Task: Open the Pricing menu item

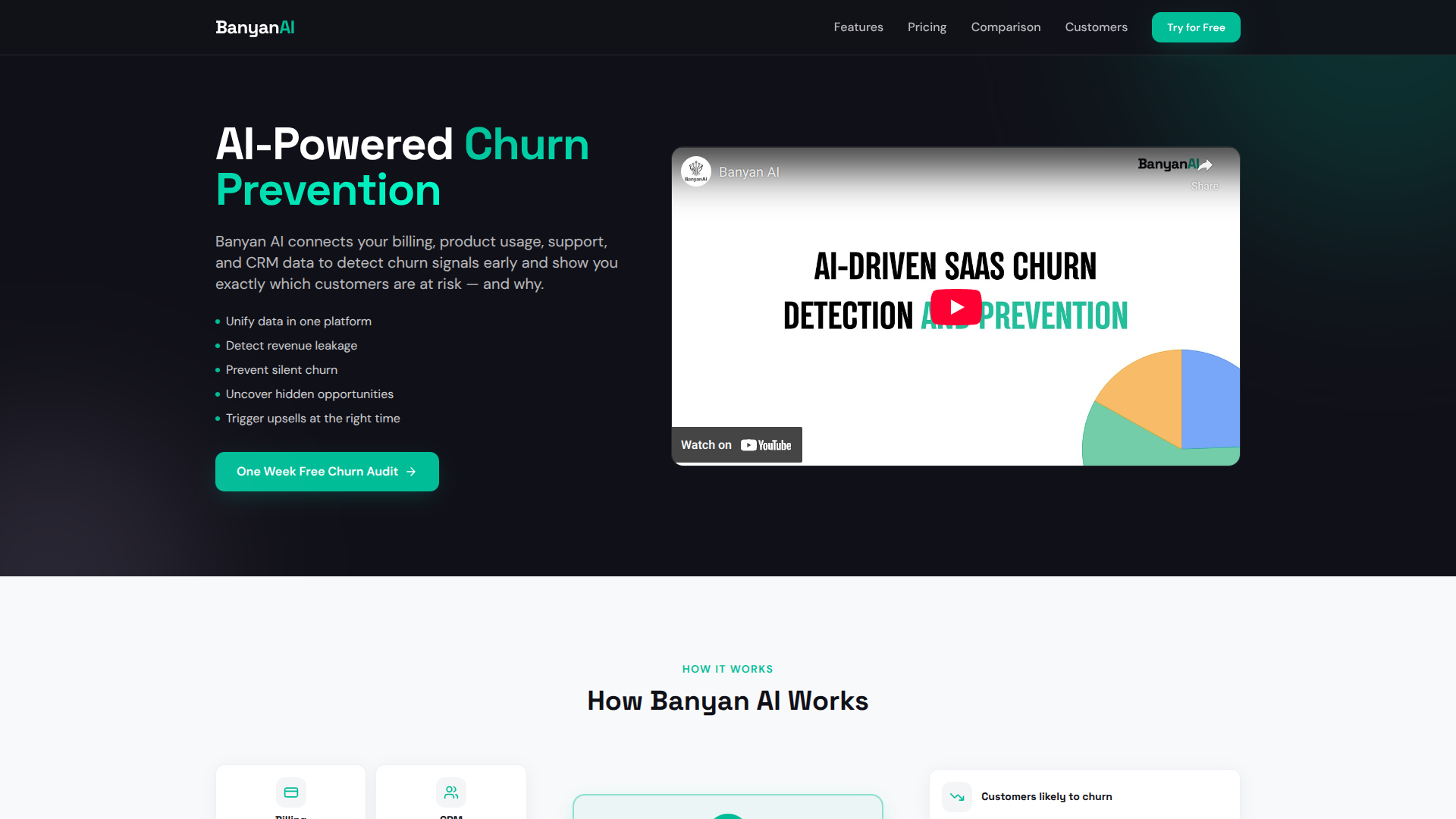Action: pyautogui.click(x=927, y=27)
